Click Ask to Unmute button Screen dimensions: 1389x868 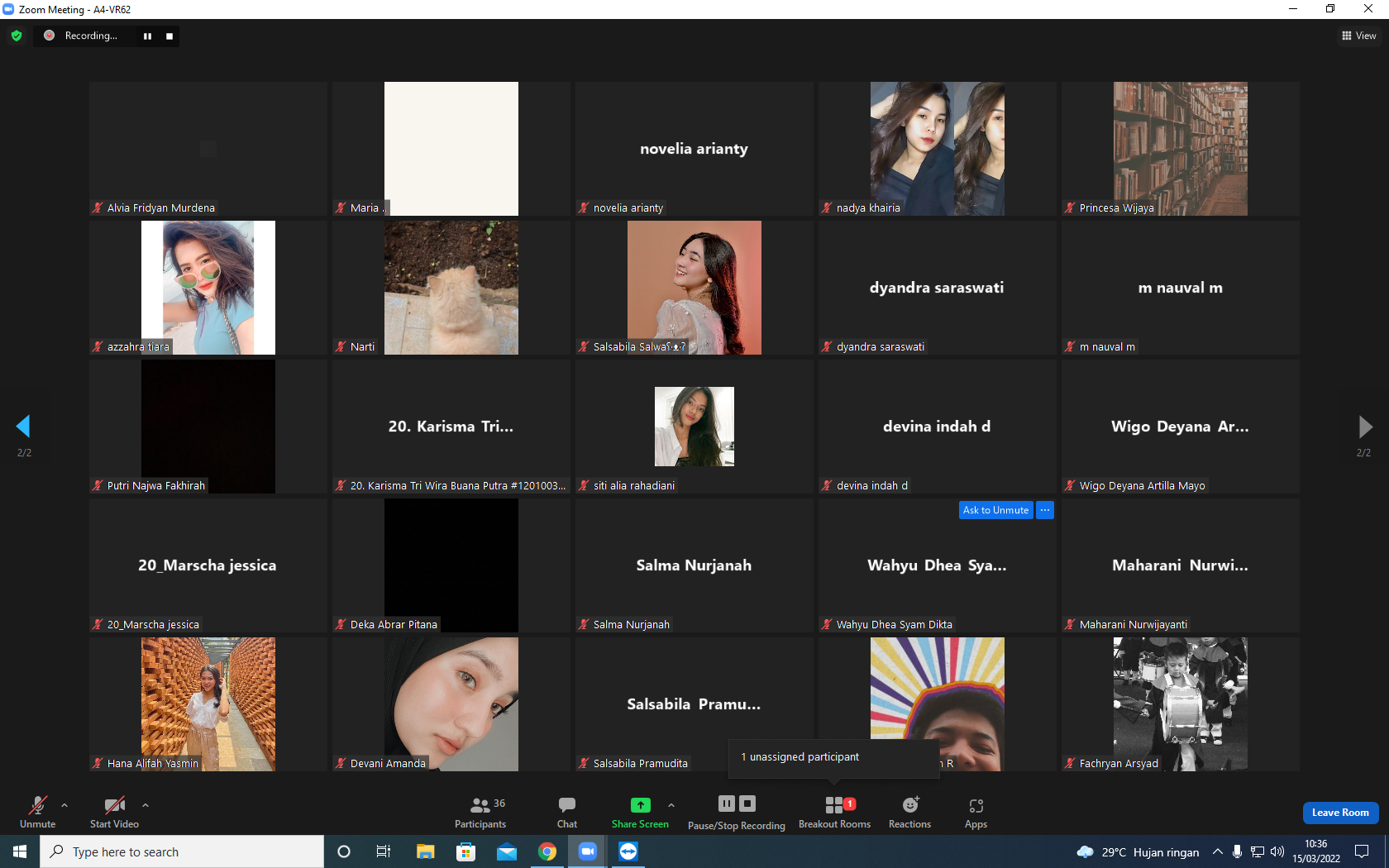point(995,510)
